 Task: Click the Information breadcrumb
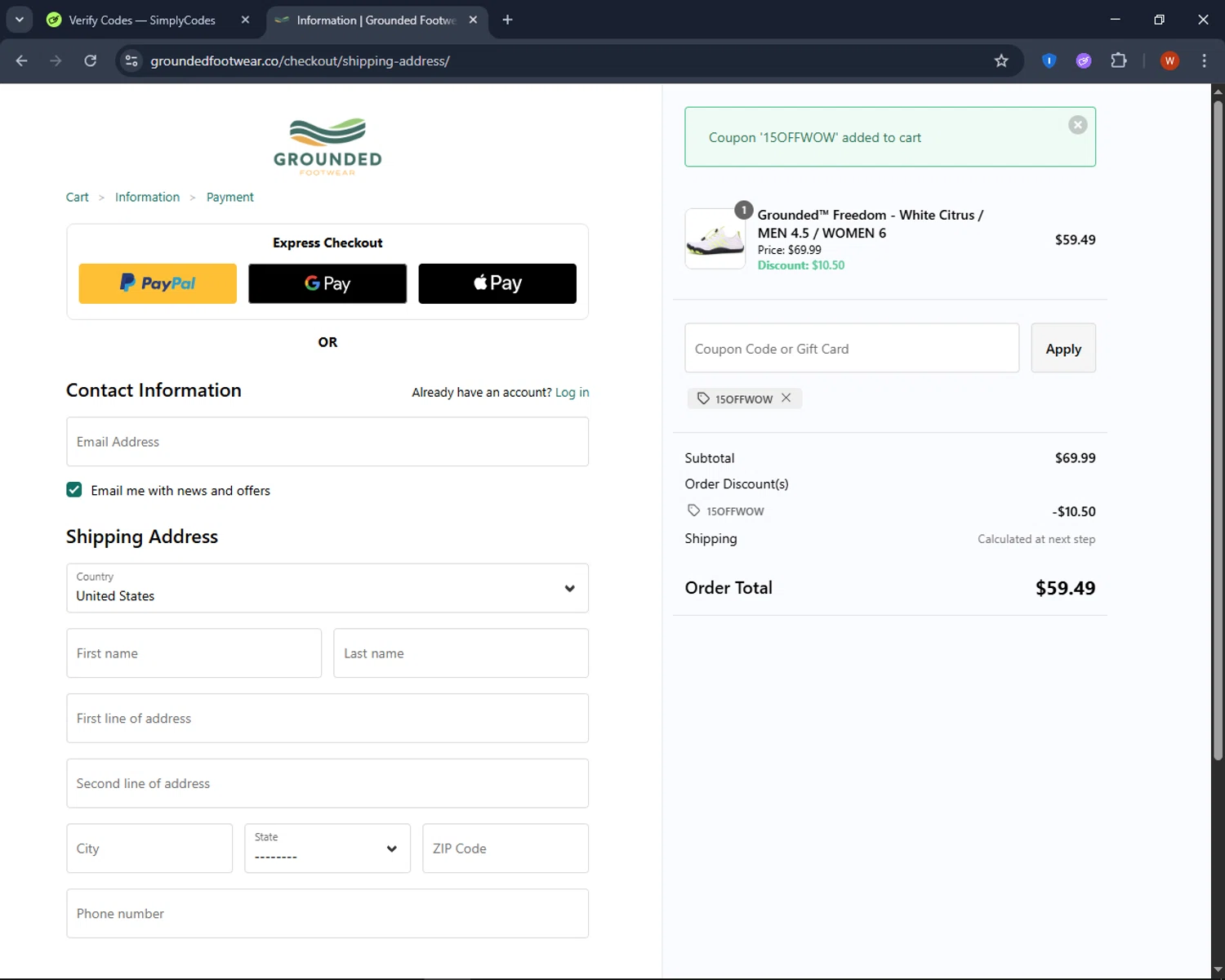point(147,197)
